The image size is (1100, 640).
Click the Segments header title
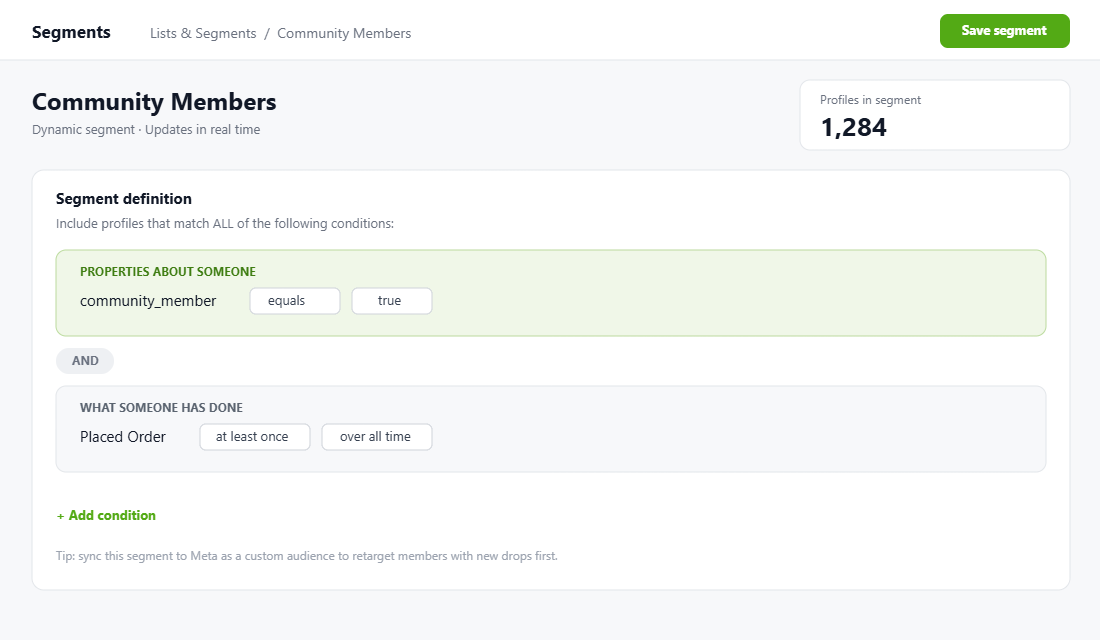pos(71,32)
